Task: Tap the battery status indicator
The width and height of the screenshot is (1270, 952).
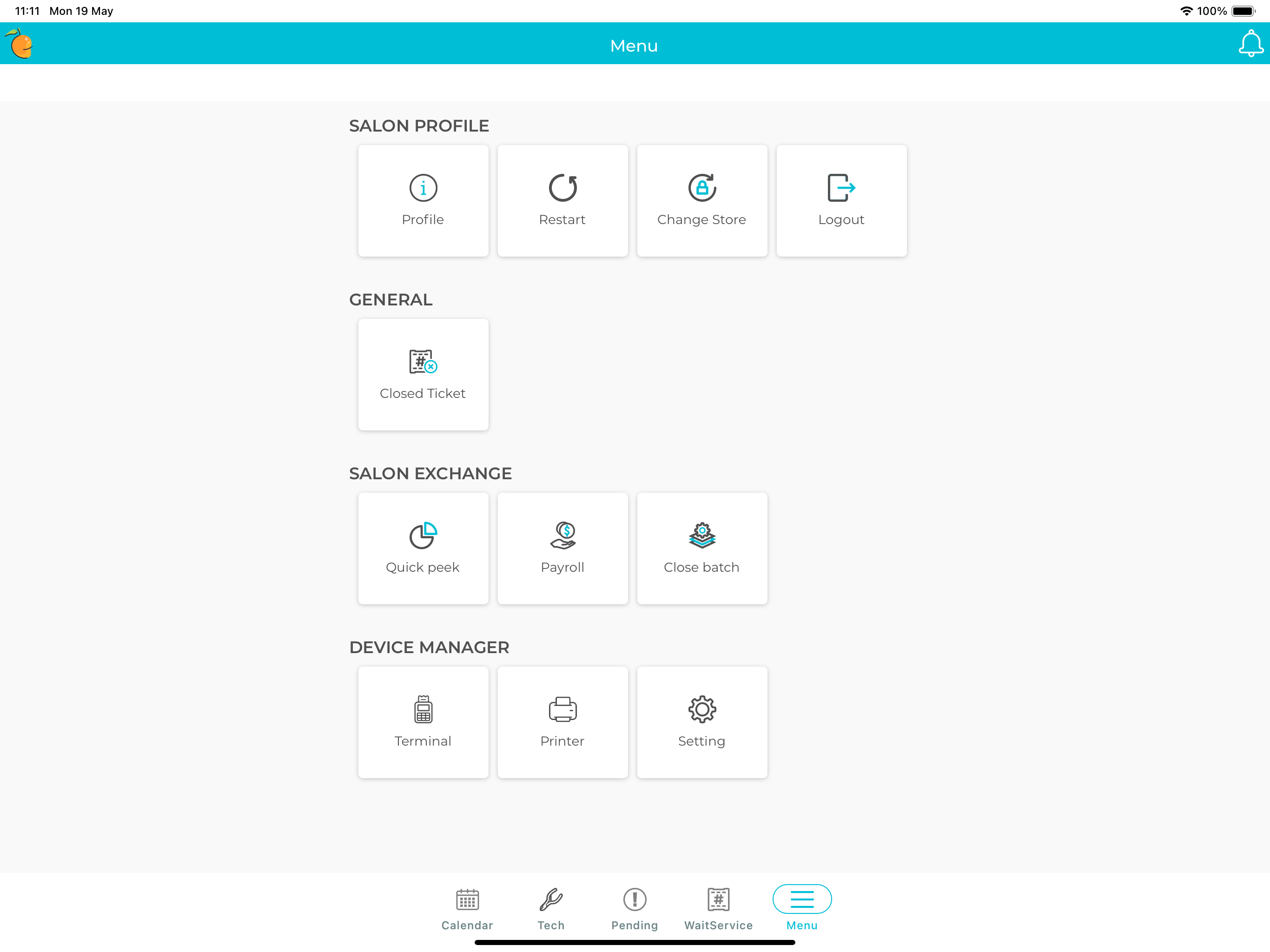Action: [x=1243, y=11]
